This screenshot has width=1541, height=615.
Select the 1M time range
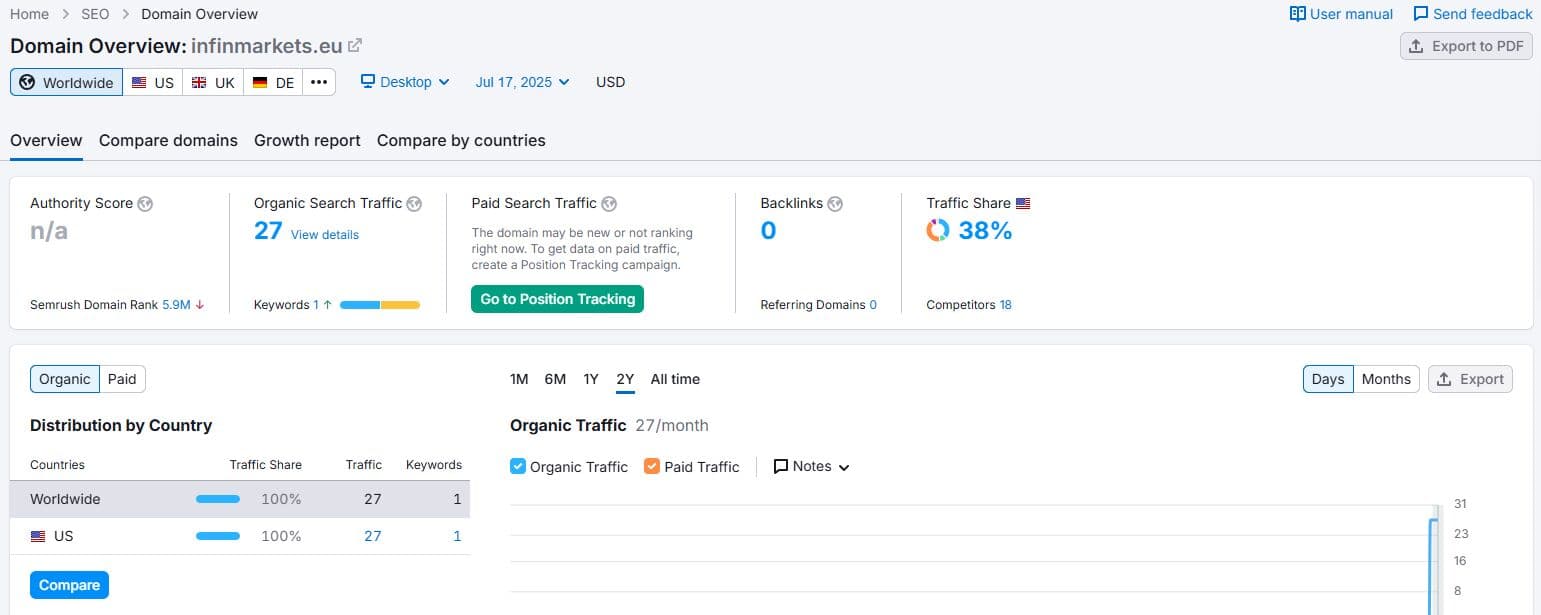[x=519, y=379]
